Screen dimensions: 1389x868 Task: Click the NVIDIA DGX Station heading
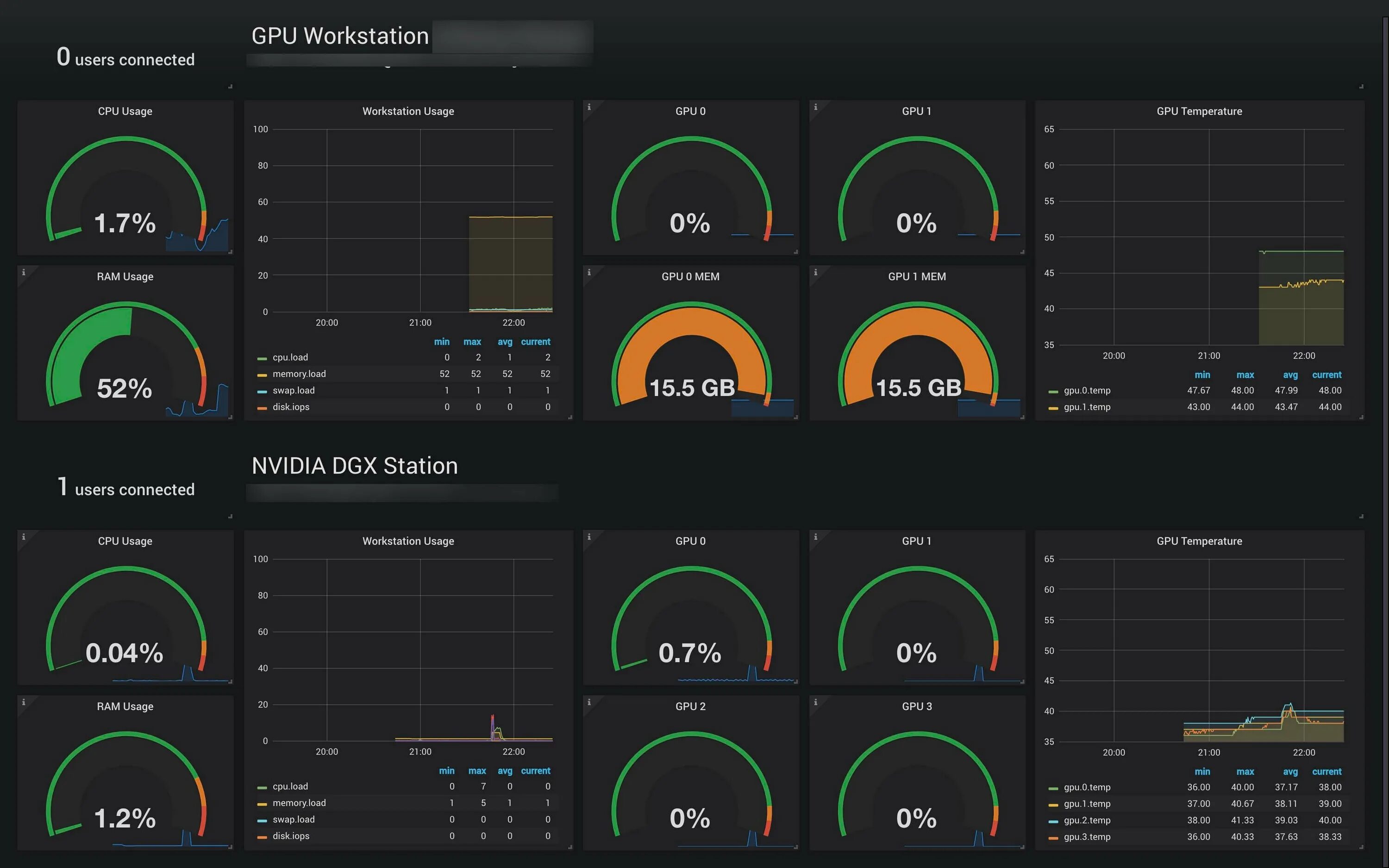click(x=354, y=466)
